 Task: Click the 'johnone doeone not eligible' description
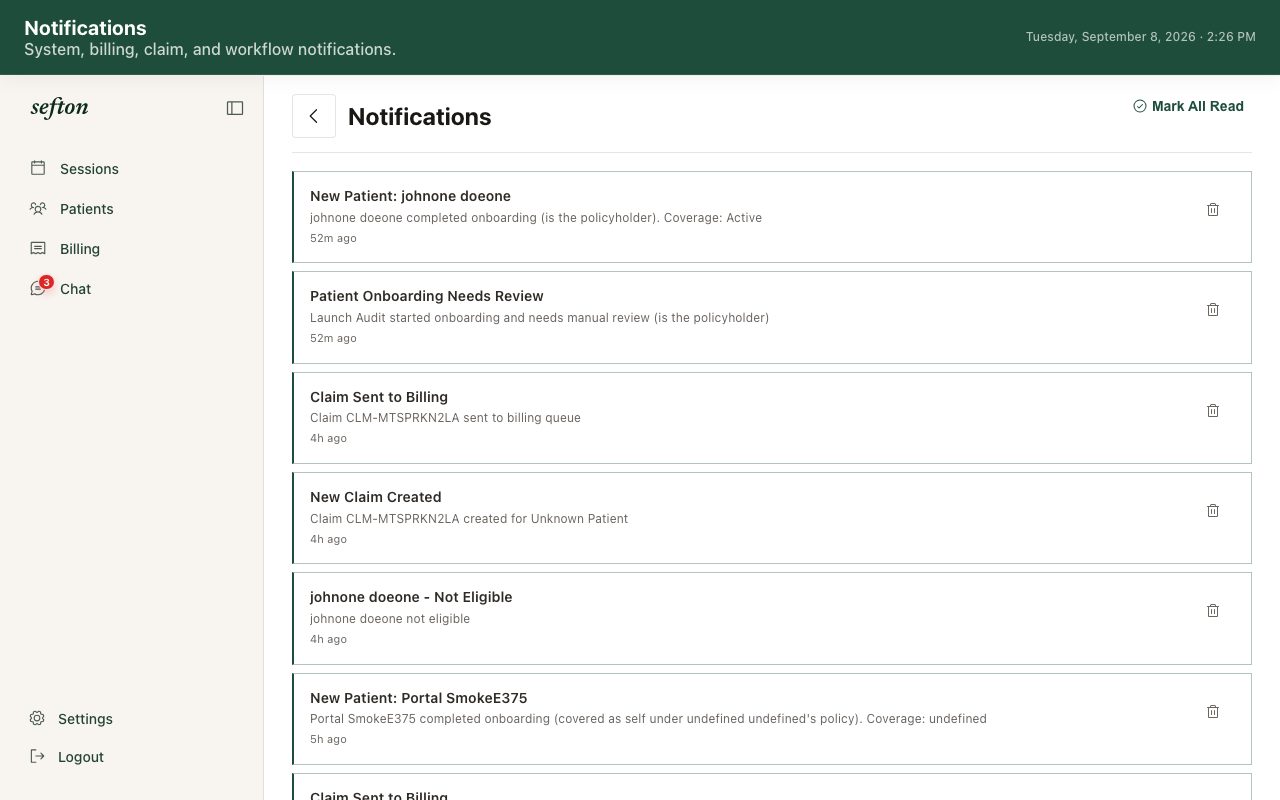click(390, 619)
